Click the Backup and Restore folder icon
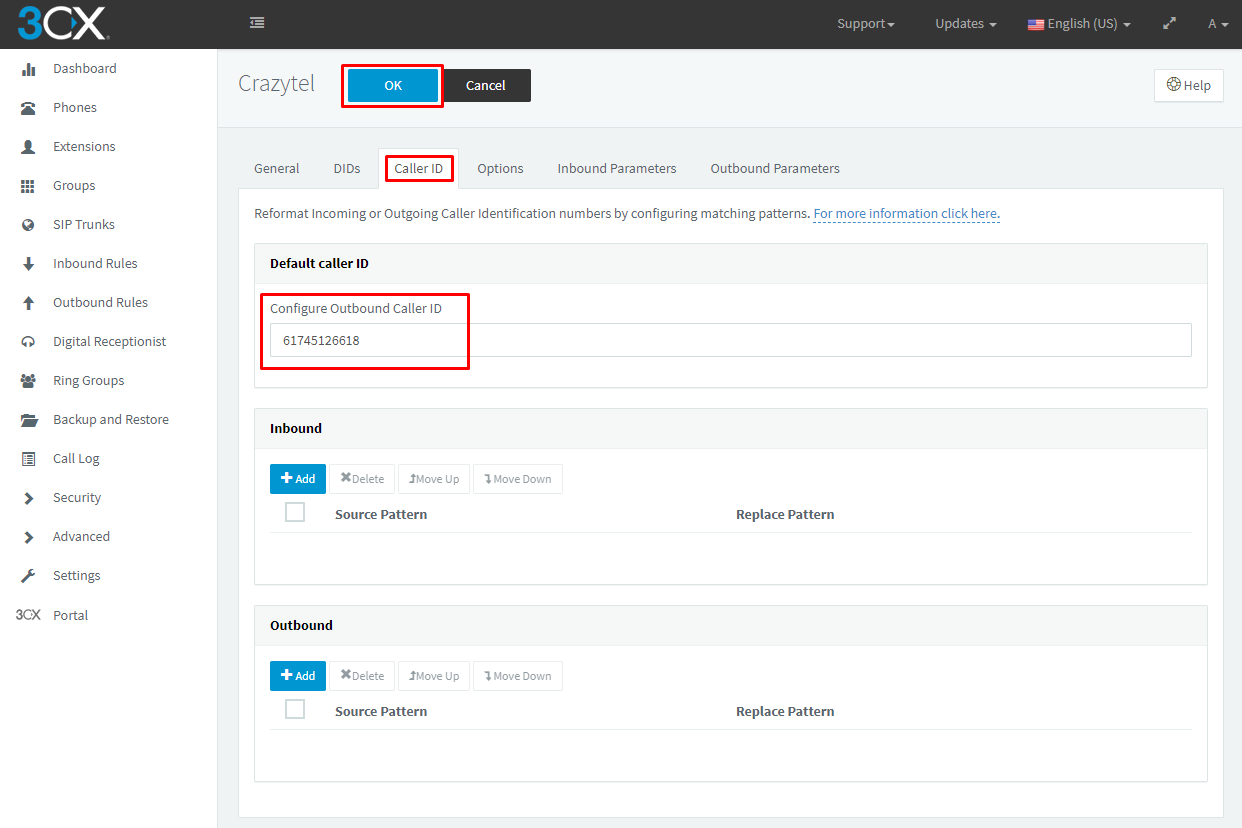Image resolution: width=1242 pixels, height=828 pixels. pyautogui.click(x=29, y=420)
